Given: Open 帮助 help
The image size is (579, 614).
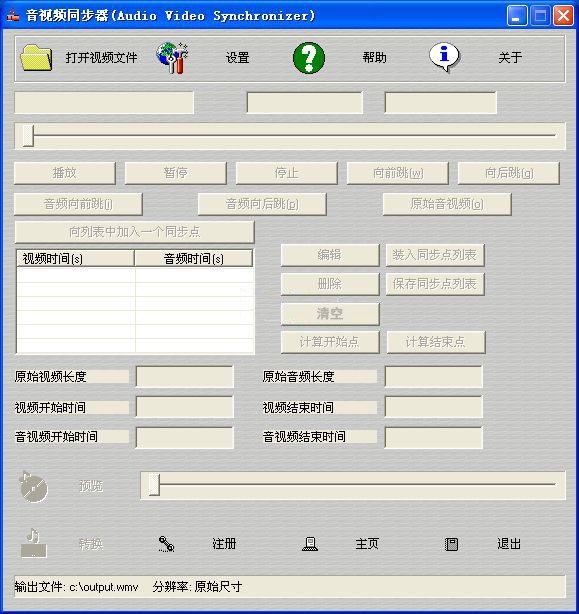Looking at the screenshot, I should click(x=374, y=58).
